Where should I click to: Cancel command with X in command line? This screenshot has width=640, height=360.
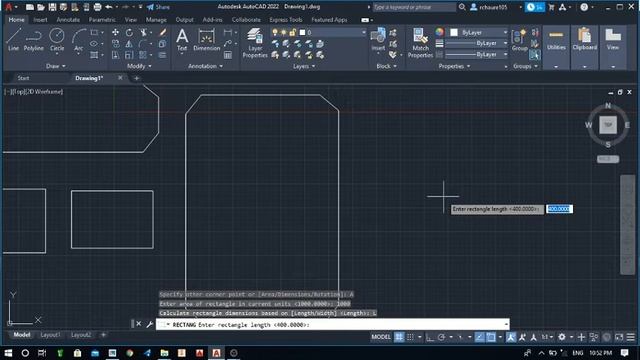[x=139, y=324]
